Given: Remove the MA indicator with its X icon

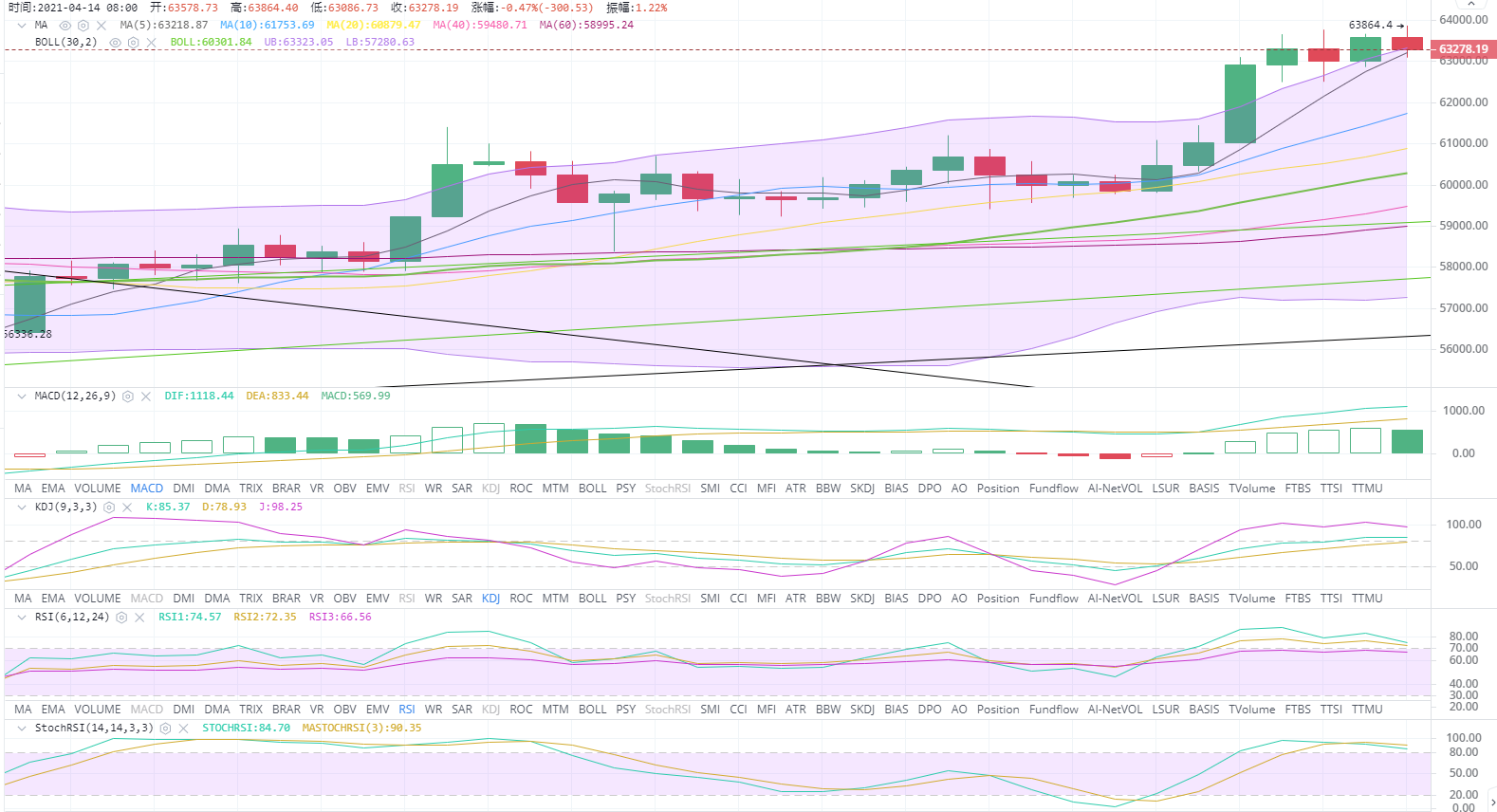Looking at the screenshot, I should pos(102,26).
